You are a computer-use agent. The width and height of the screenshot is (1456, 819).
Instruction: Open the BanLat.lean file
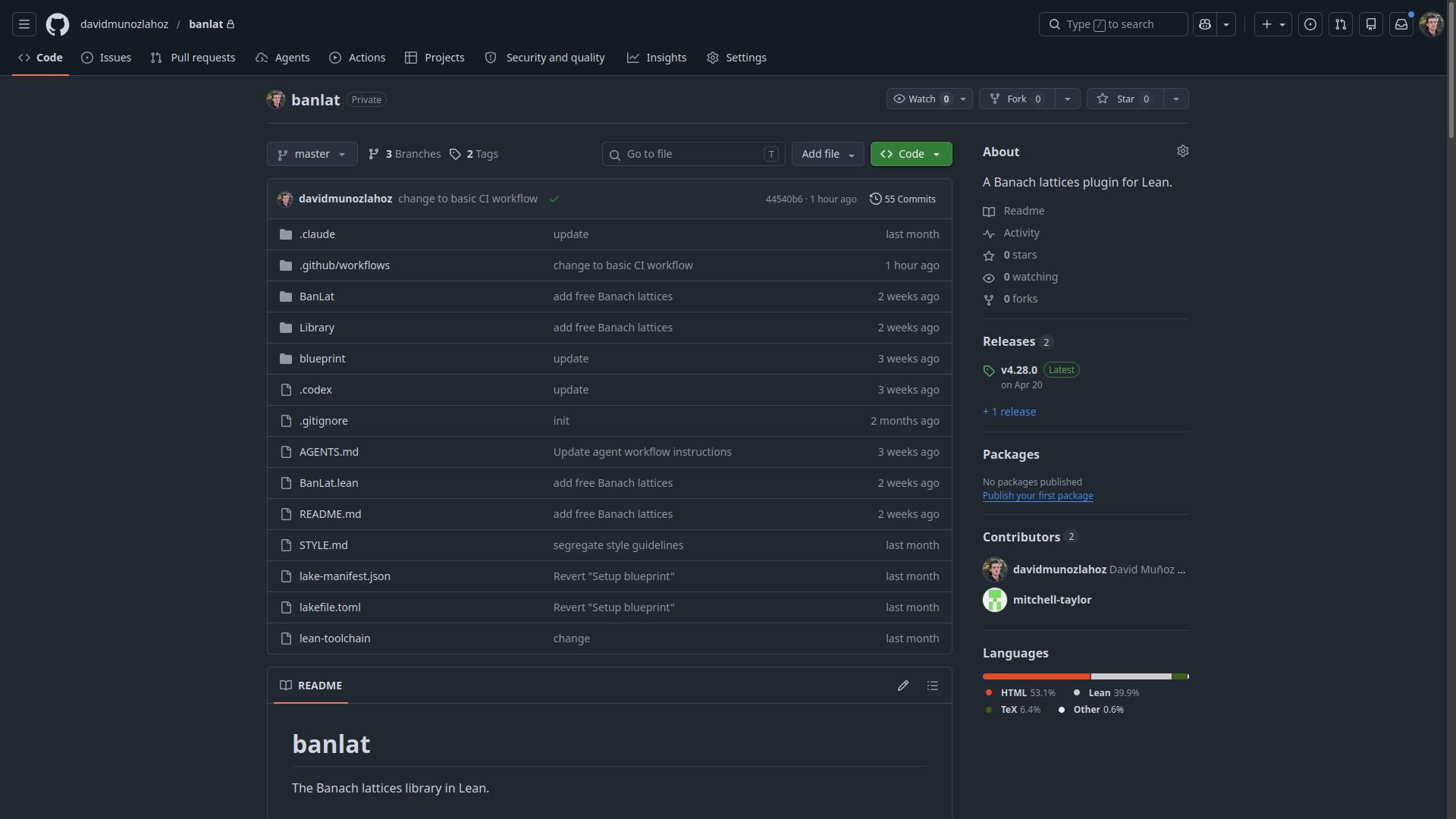(328, 483)
